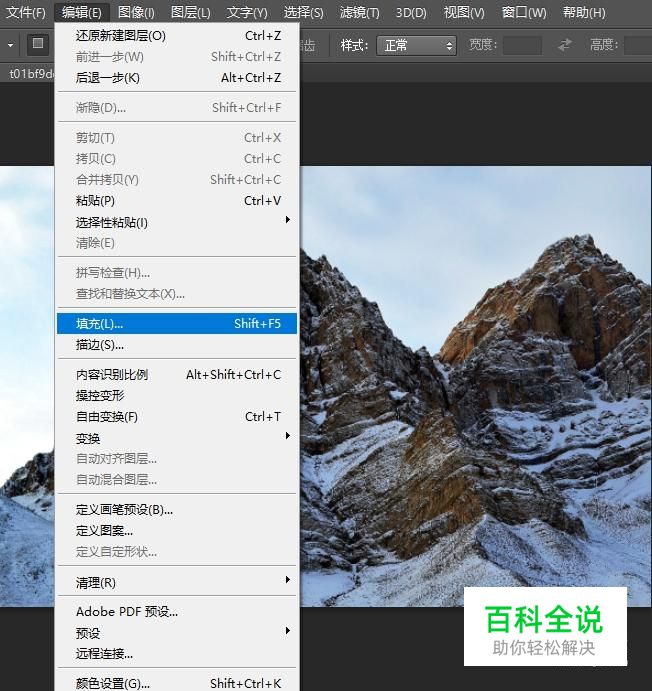Click the new selection square icon
The width and height of the screenshot is (652, 691).
coord(38,45)
